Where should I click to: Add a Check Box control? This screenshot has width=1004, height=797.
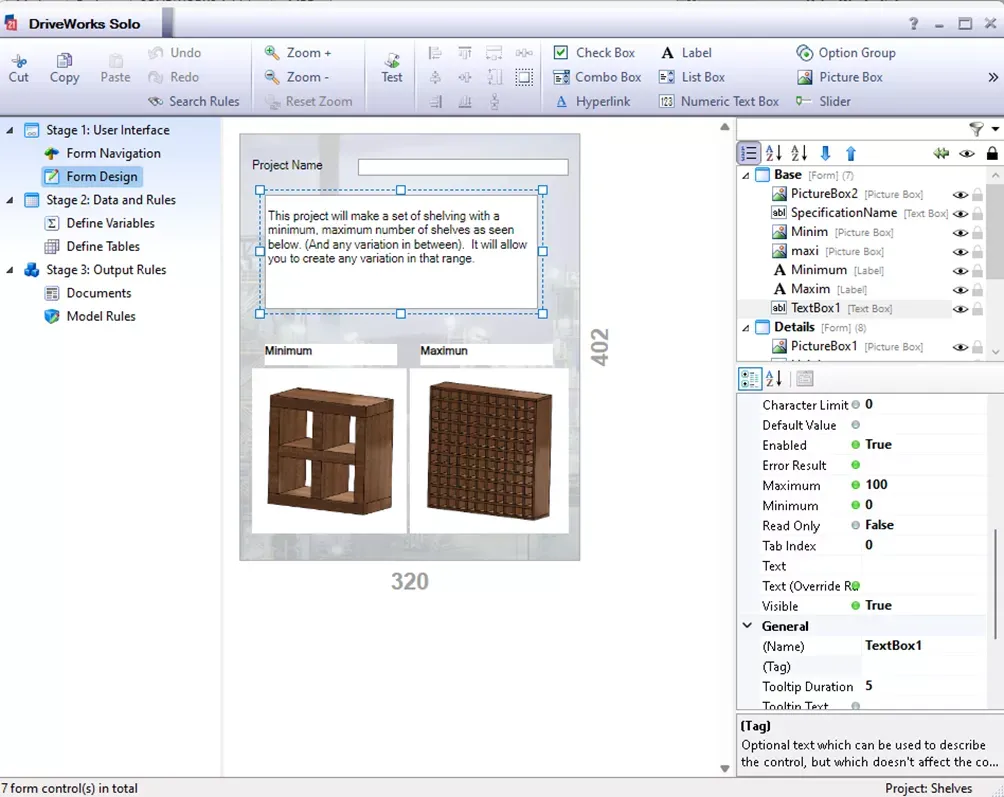pyautogui.click(x=594, y=52)
